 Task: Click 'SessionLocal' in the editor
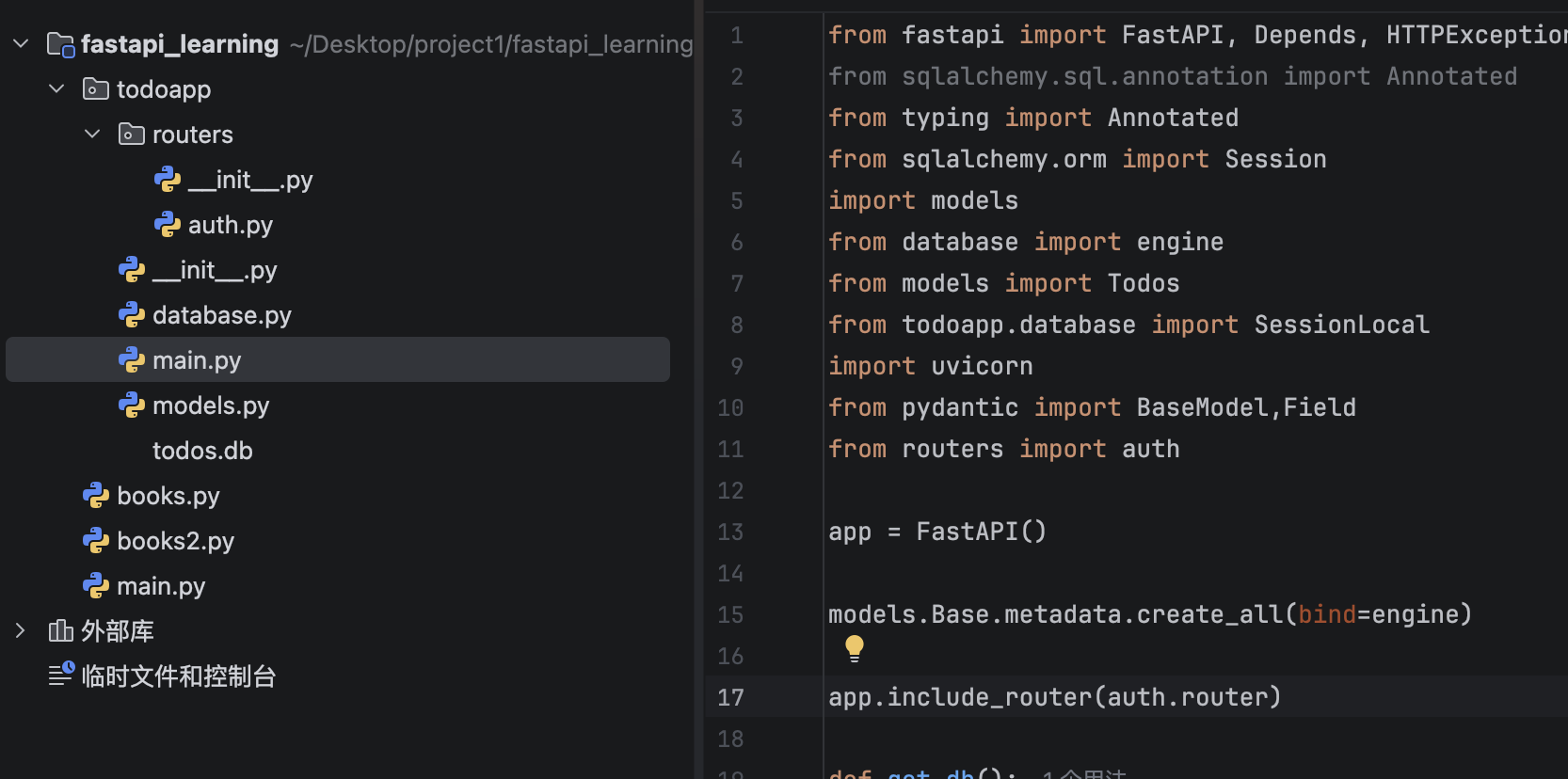(x=1341, y=325)
